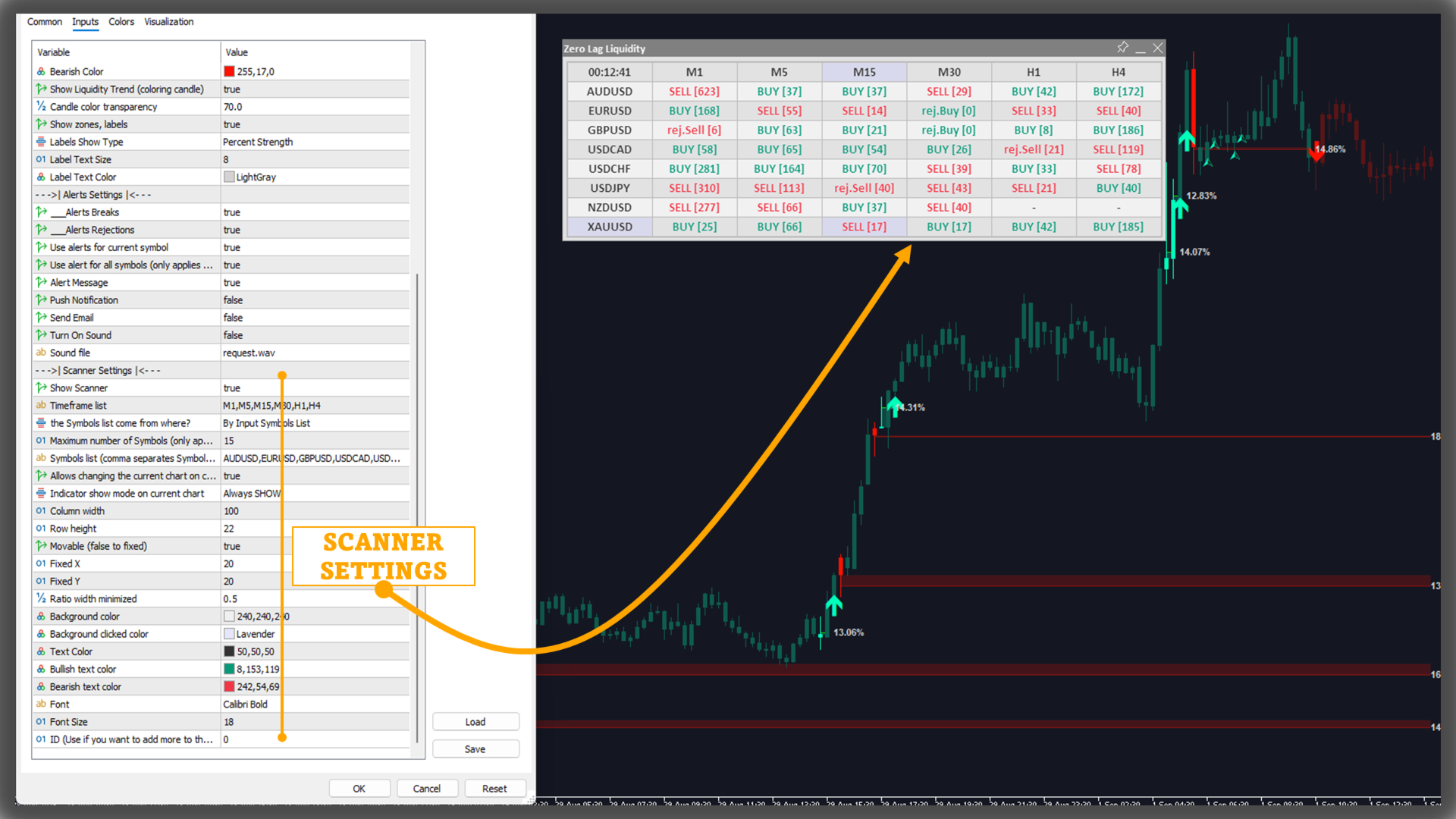The width and height of the screenshot is (1456, 819).
Task: Switch to the Colors tab
Action: 121,22
